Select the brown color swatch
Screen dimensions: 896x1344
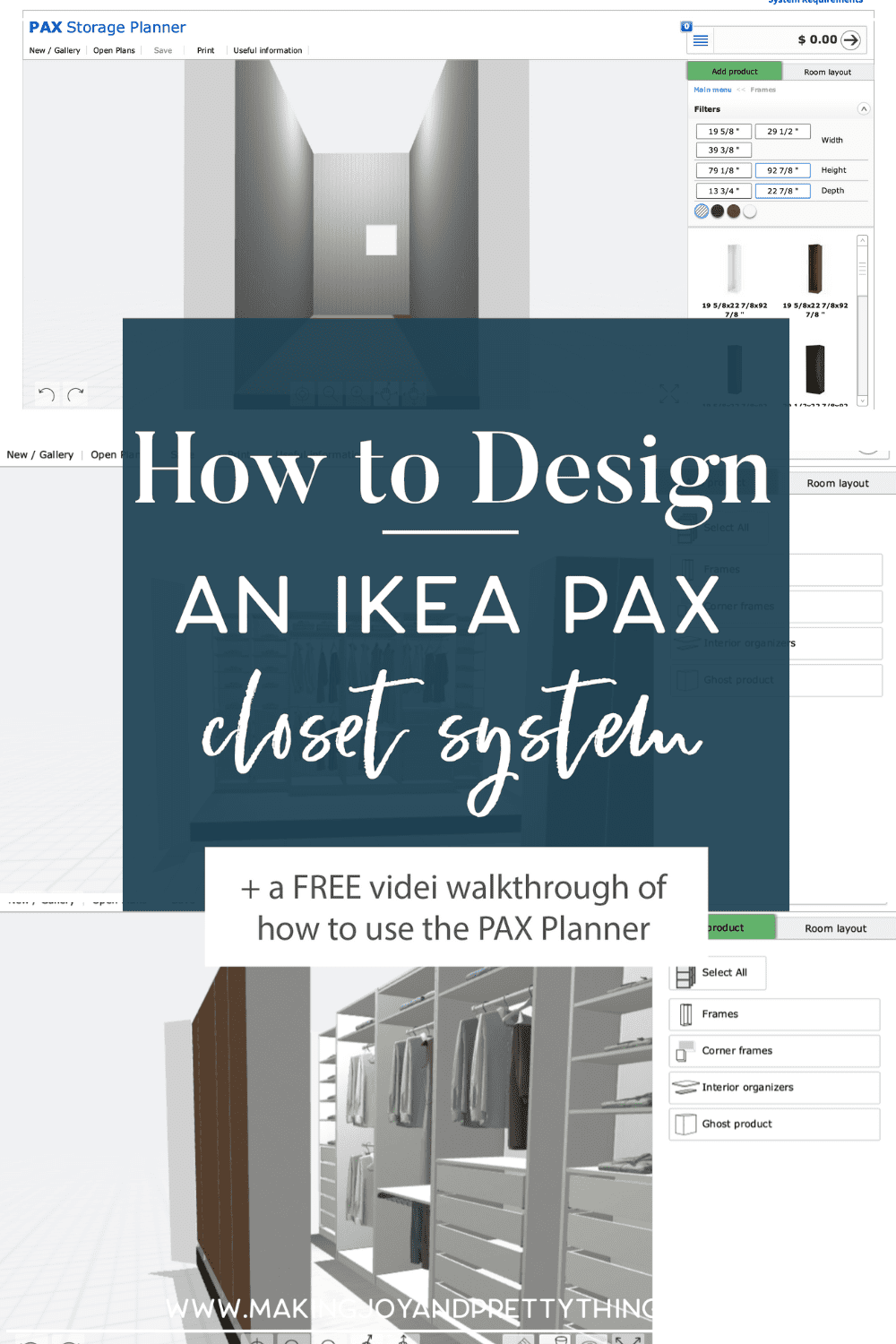click(734, 211)
